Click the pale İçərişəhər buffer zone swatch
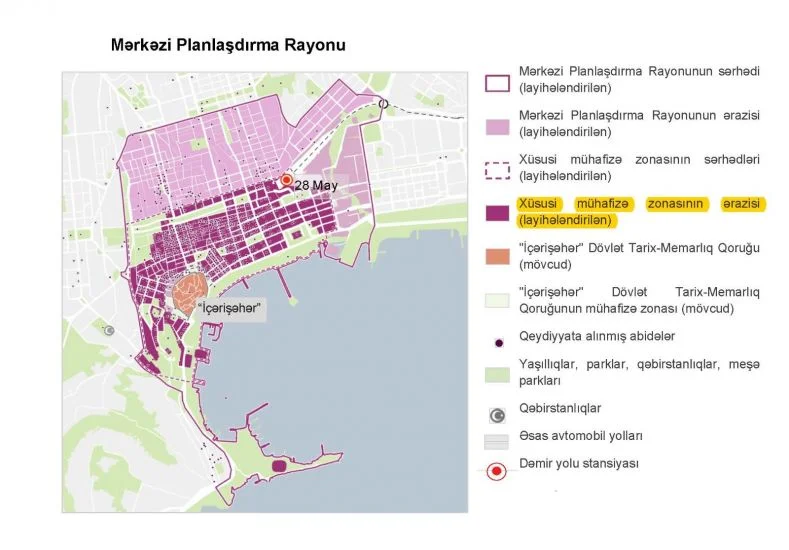Viewport: 789px width, 550px height. coord(497,300)
